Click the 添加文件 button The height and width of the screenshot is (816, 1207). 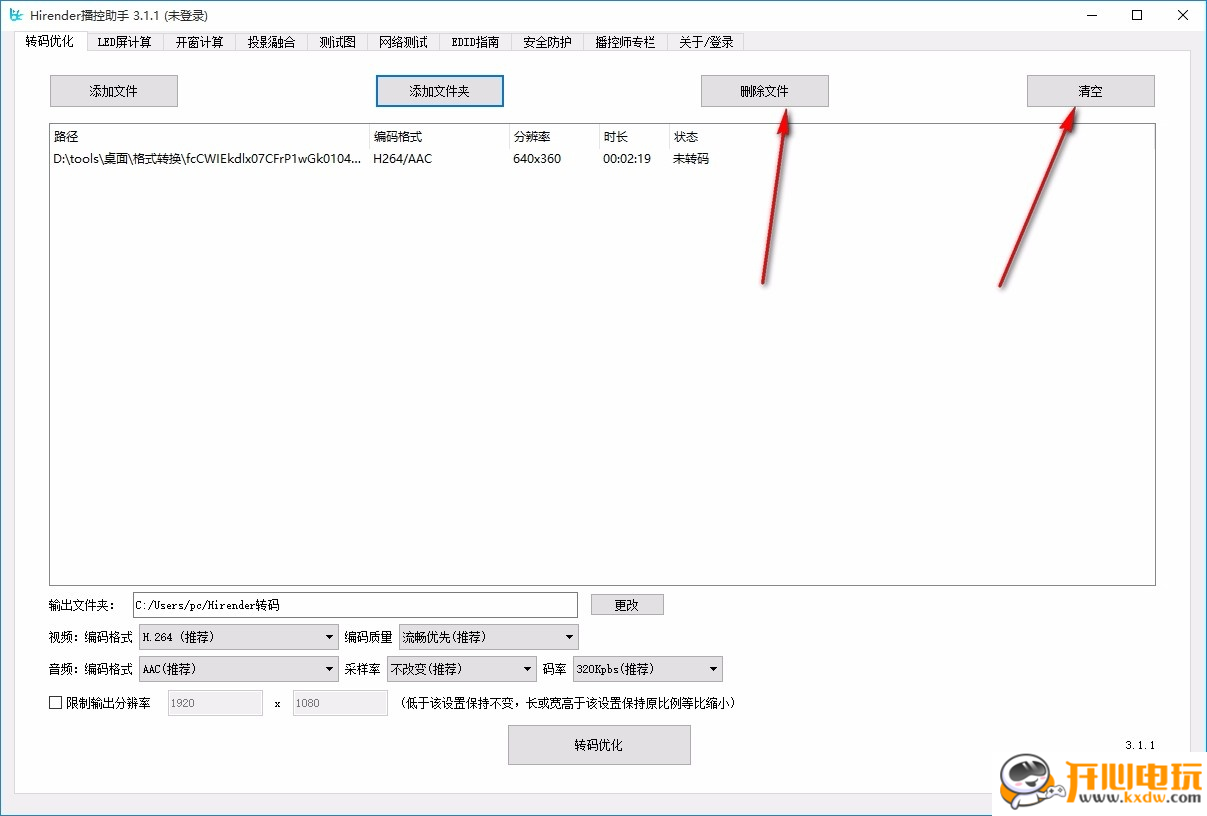click(114, 91)
